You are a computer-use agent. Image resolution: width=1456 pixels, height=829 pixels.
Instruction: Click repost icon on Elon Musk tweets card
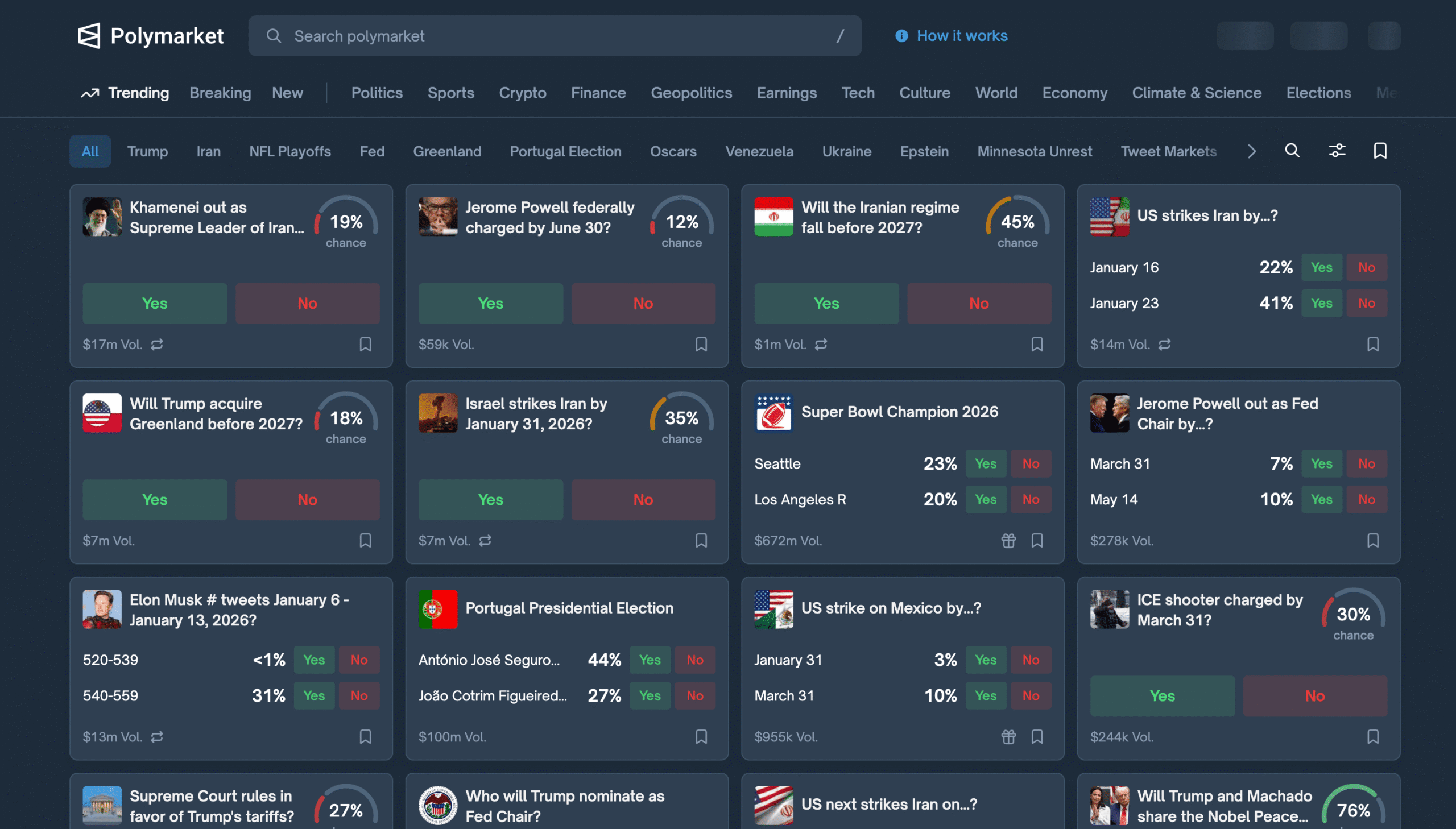157,737
